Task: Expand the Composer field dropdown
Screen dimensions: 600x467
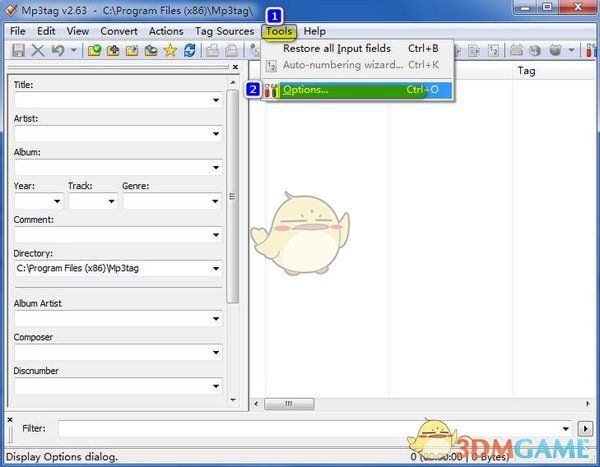Action: coord(216,353)
